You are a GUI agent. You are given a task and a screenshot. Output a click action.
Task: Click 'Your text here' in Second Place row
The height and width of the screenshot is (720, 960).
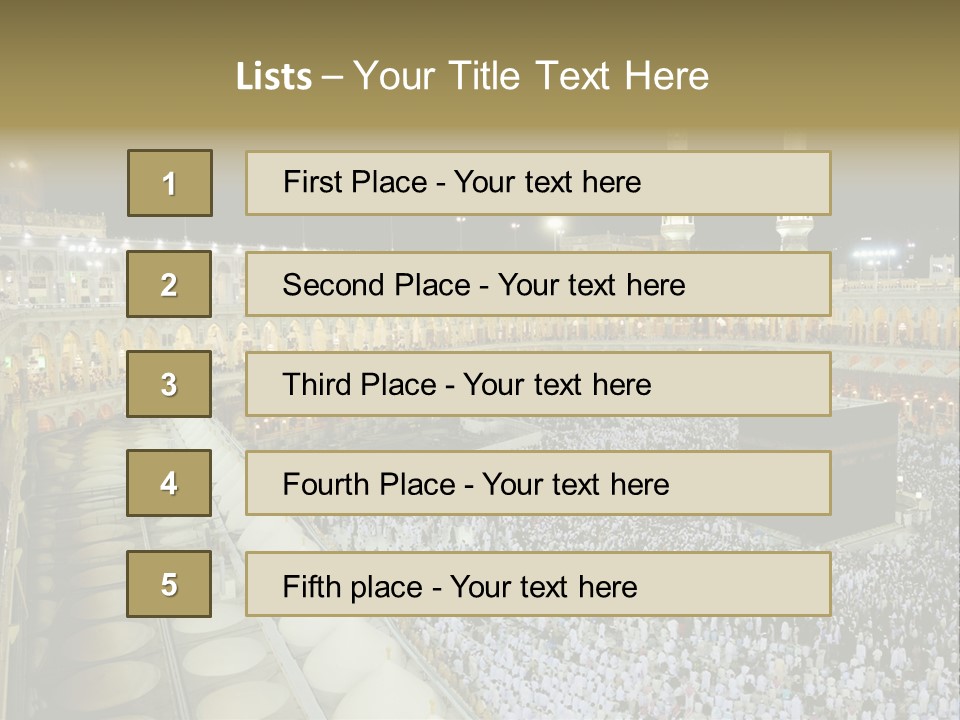point(591,285)
